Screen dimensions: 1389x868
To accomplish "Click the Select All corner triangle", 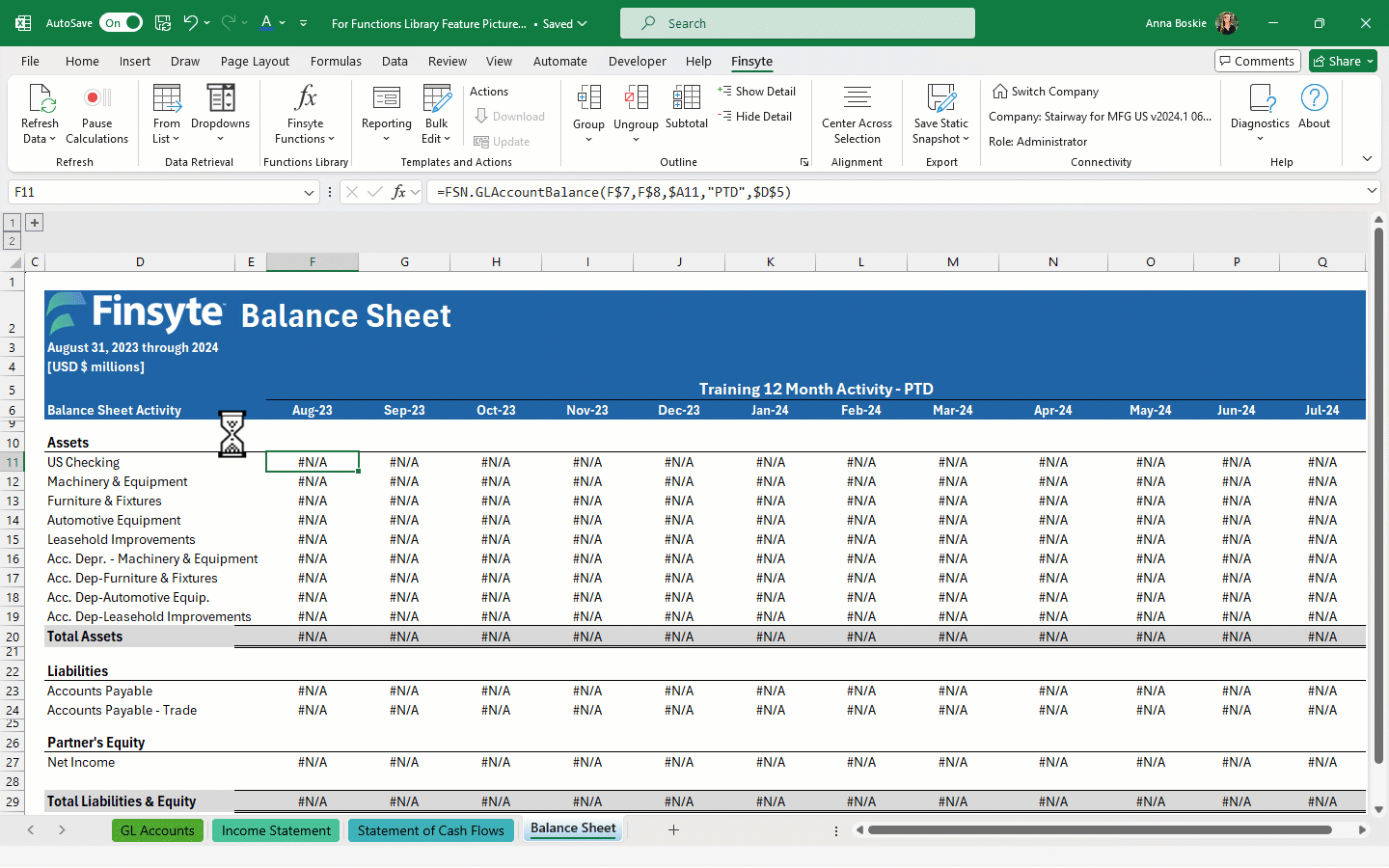I will click(x=14, y=262).
